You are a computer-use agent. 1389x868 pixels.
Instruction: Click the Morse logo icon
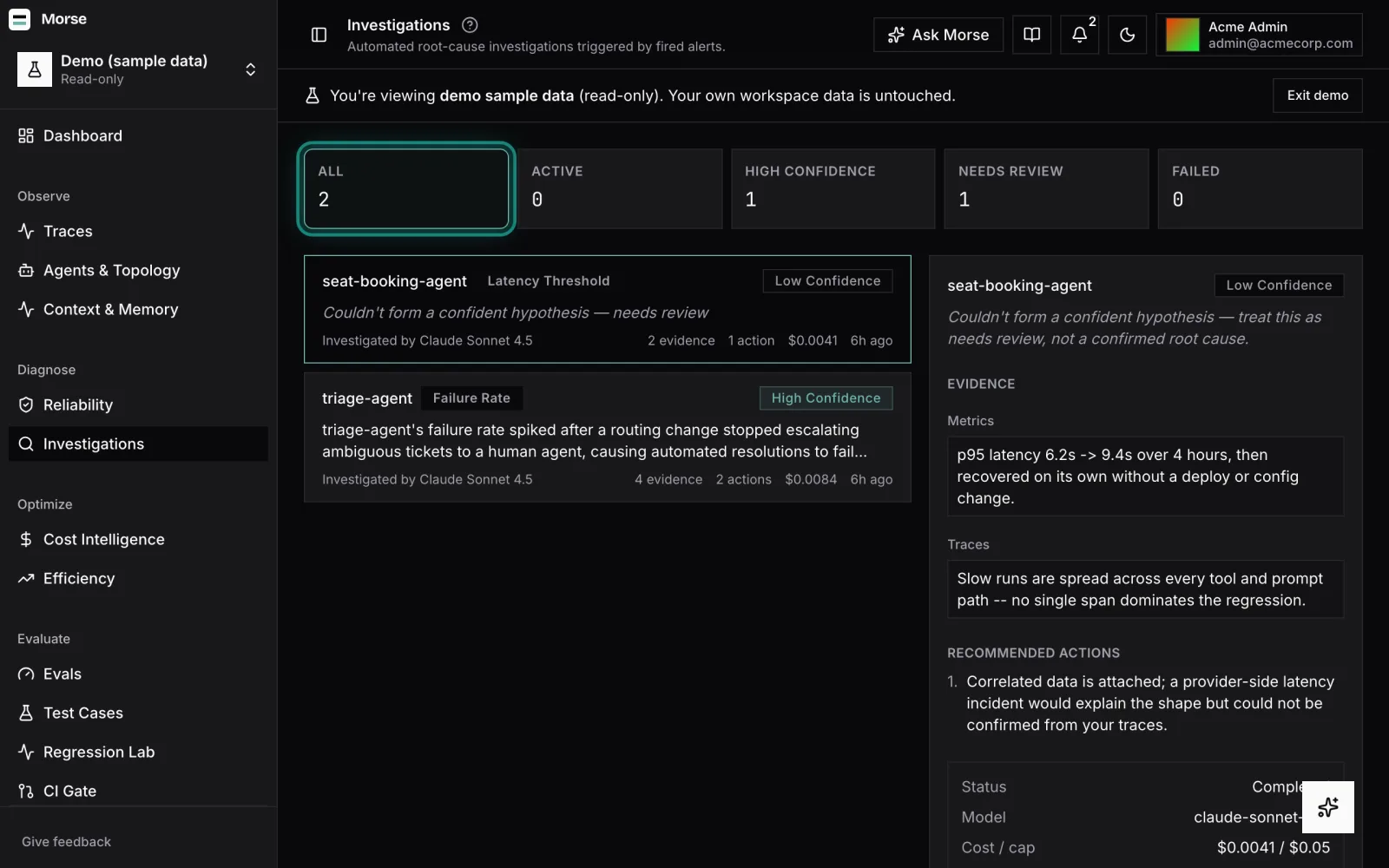19,19
